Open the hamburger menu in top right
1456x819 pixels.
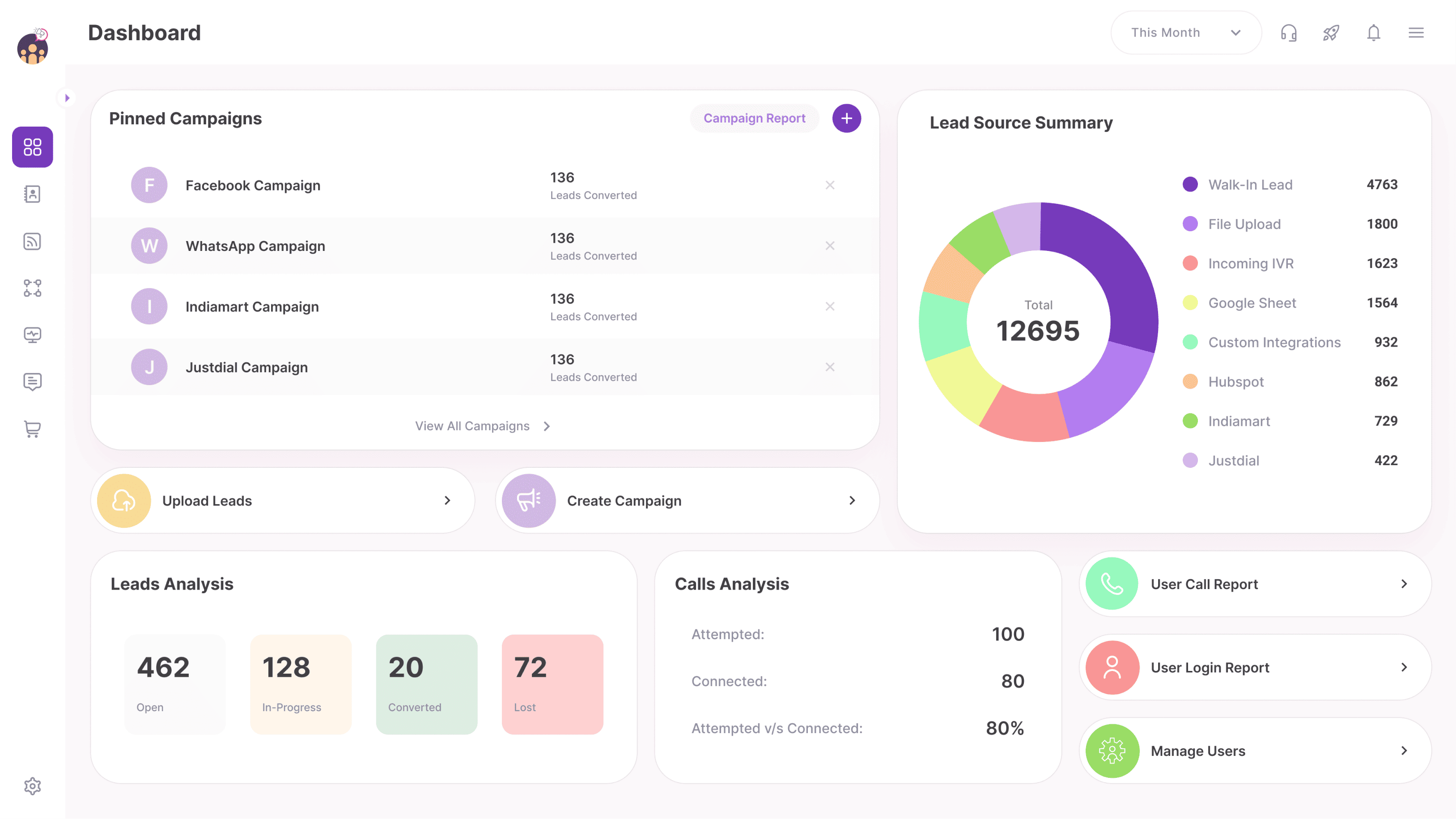pos(1417,32)
